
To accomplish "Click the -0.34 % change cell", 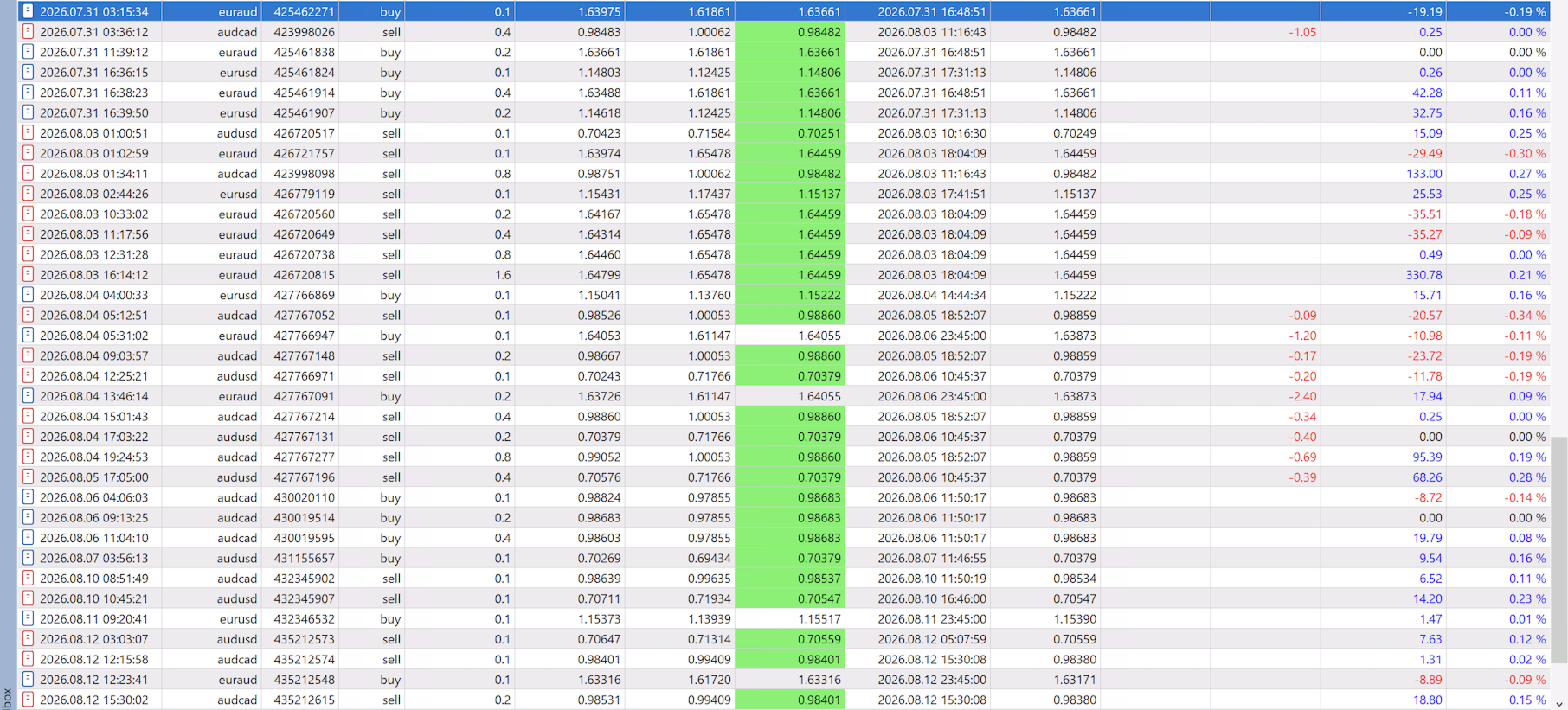I will click(x=1525, y=315).
